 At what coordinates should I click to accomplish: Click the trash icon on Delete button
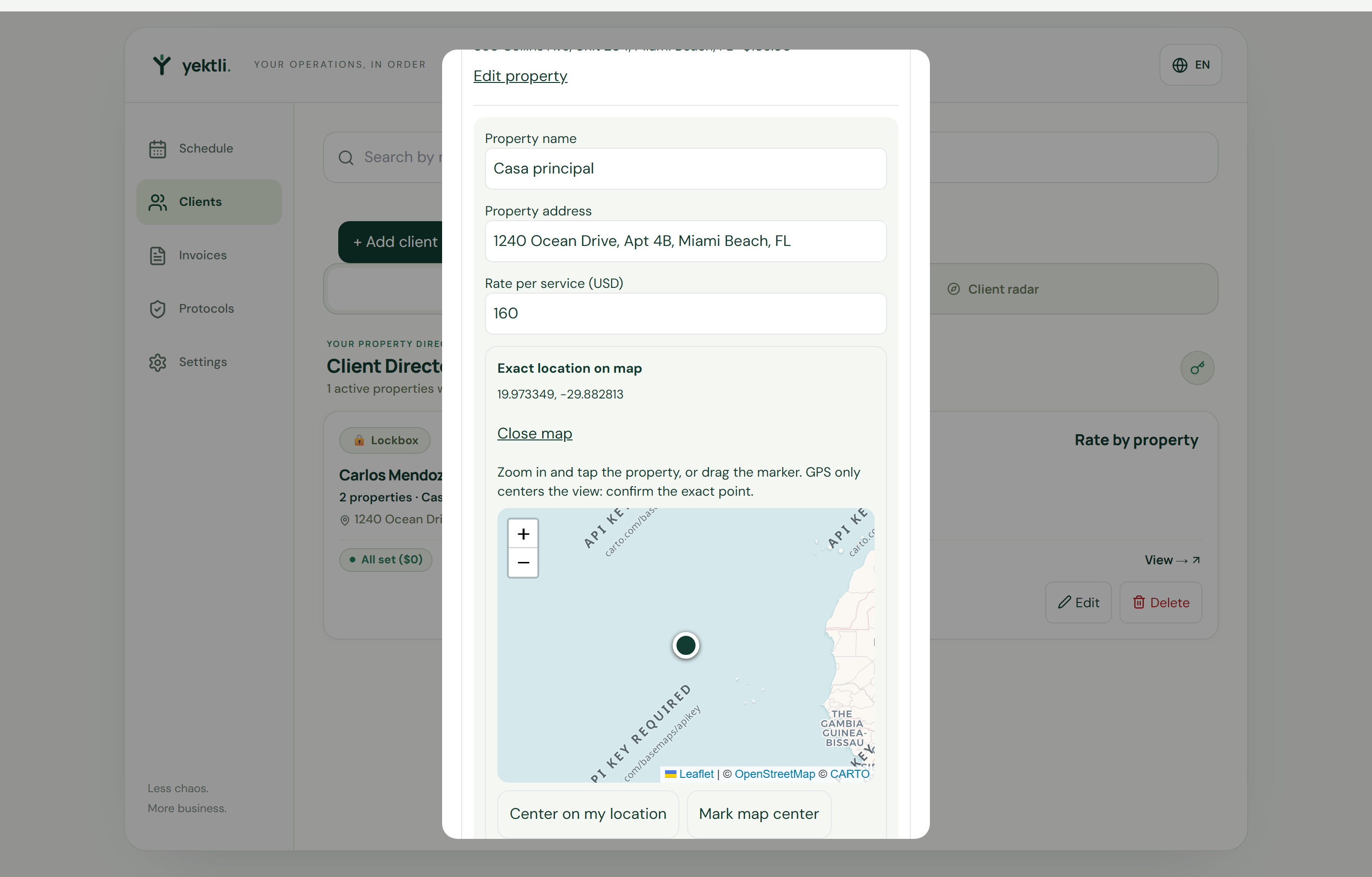click(1139, 602)
